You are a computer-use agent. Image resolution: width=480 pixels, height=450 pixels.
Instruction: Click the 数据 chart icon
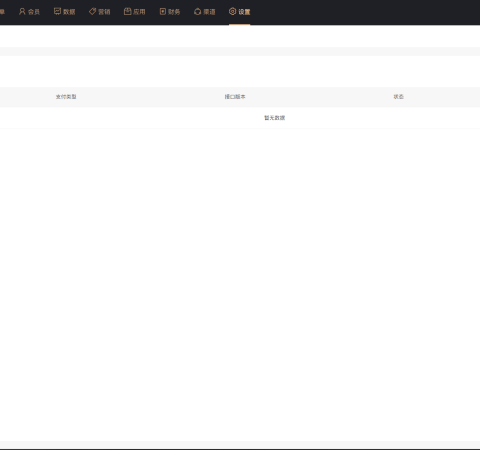point(57,11)
